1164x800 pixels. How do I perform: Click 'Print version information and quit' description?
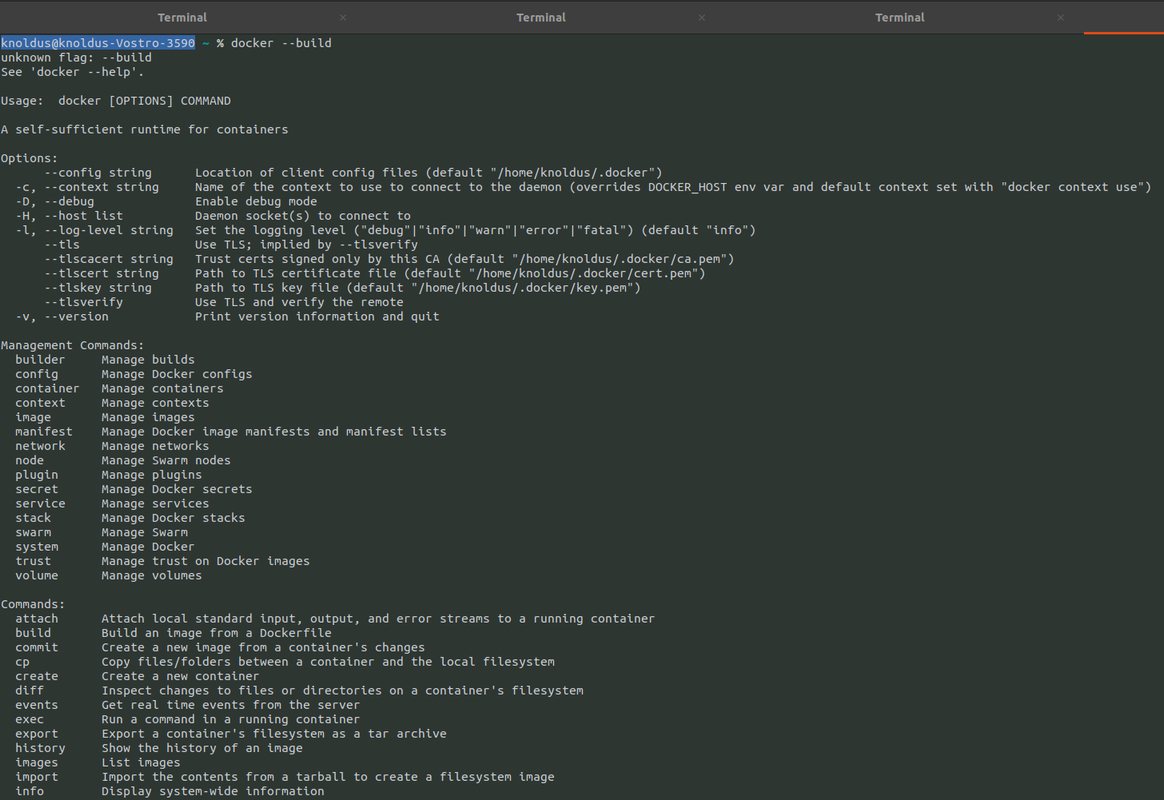[317, 316]
